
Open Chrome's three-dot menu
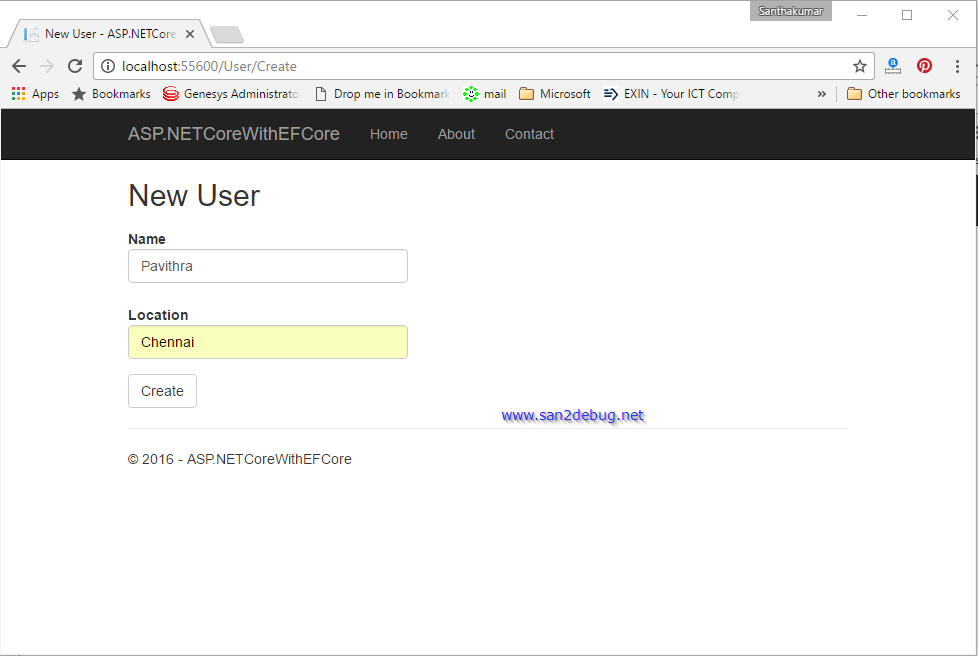[x=959, y=66]
